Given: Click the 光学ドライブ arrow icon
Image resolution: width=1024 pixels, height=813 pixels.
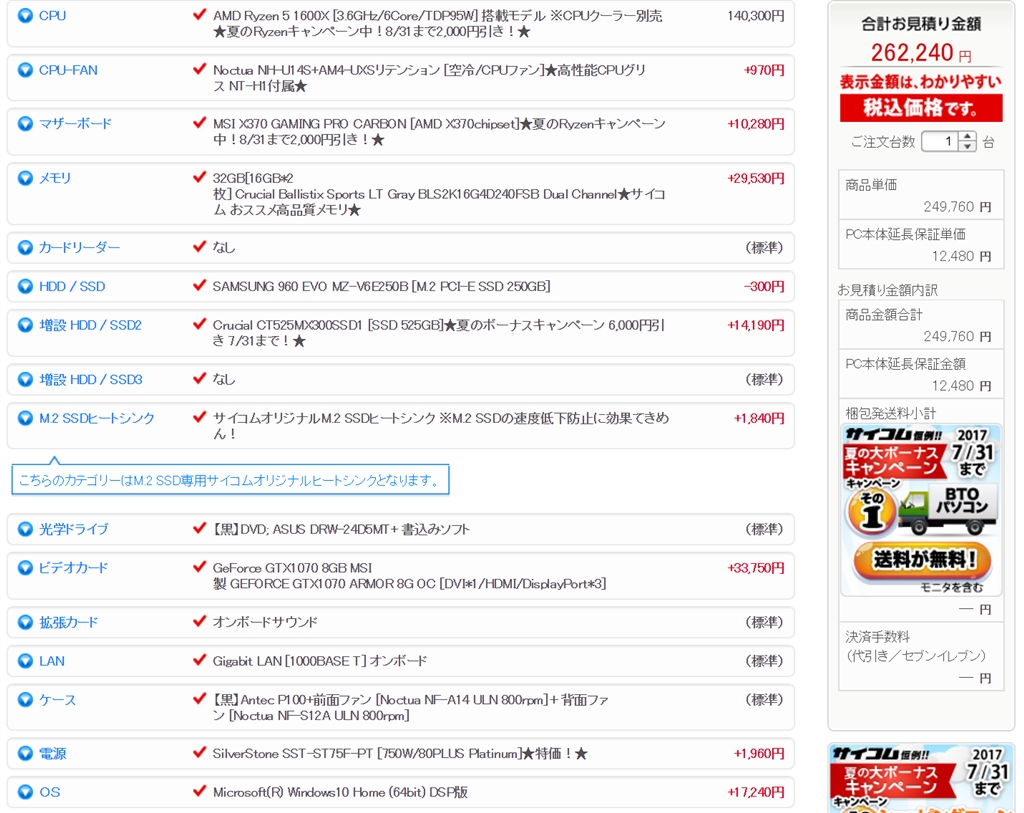Looking at the screenshot, I should 25,529.
